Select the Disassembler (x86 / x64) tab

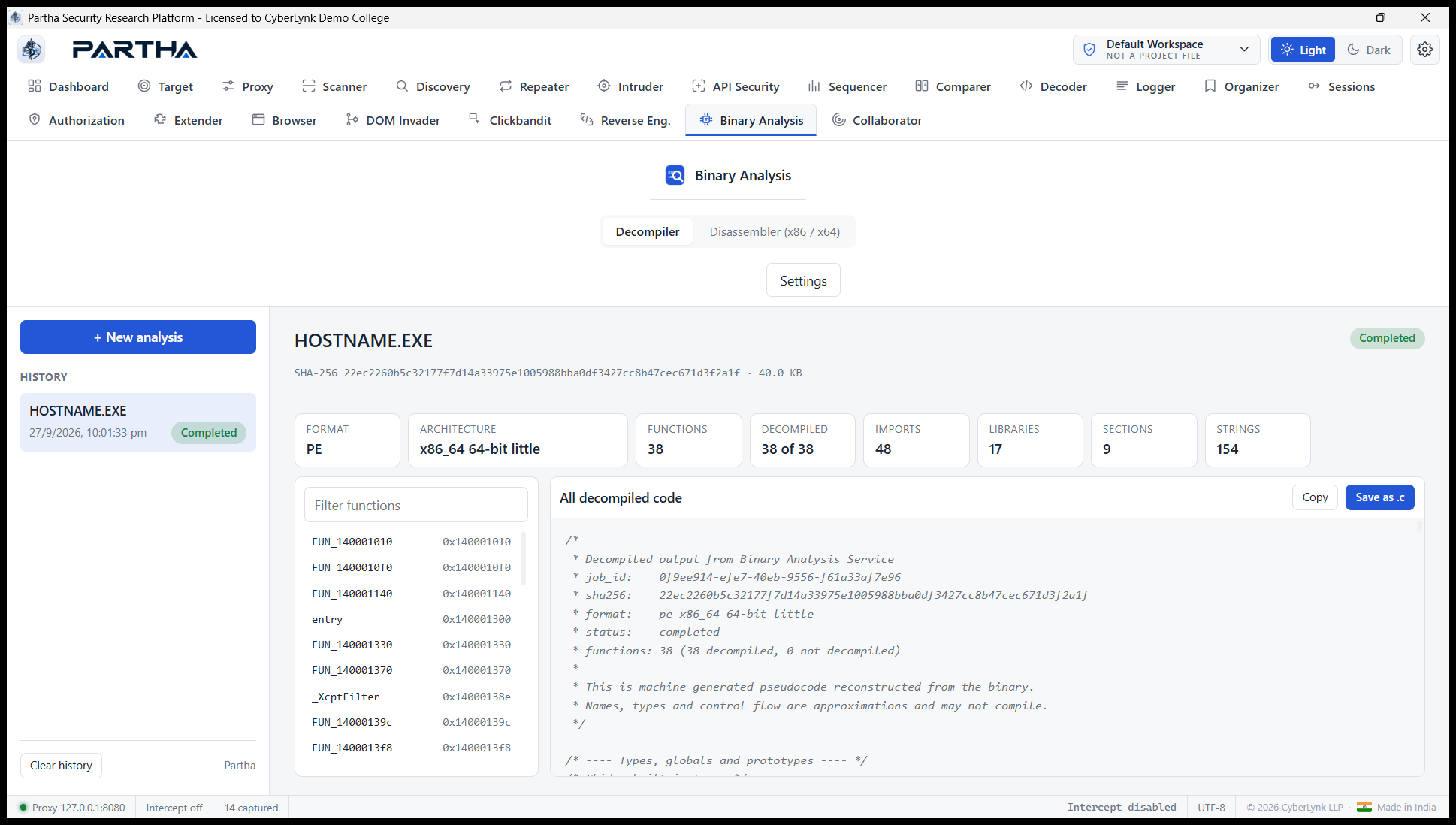775,231
